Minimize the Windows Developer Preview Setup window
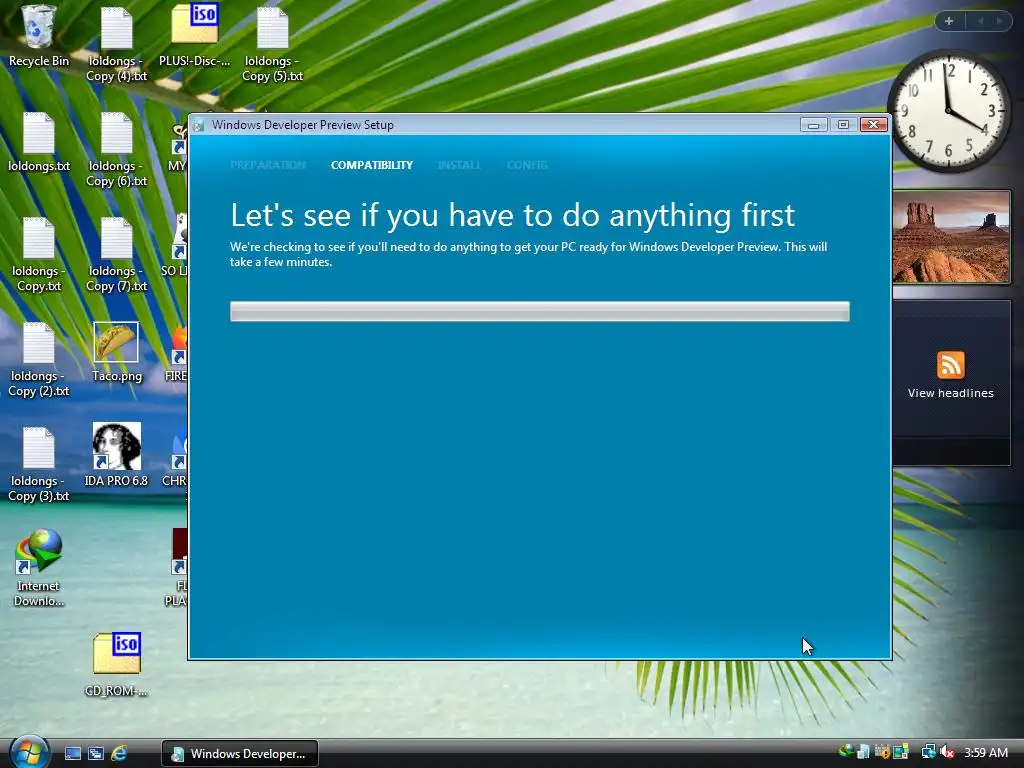Screen dimensions: 1024x768 [x=813, y=125]
